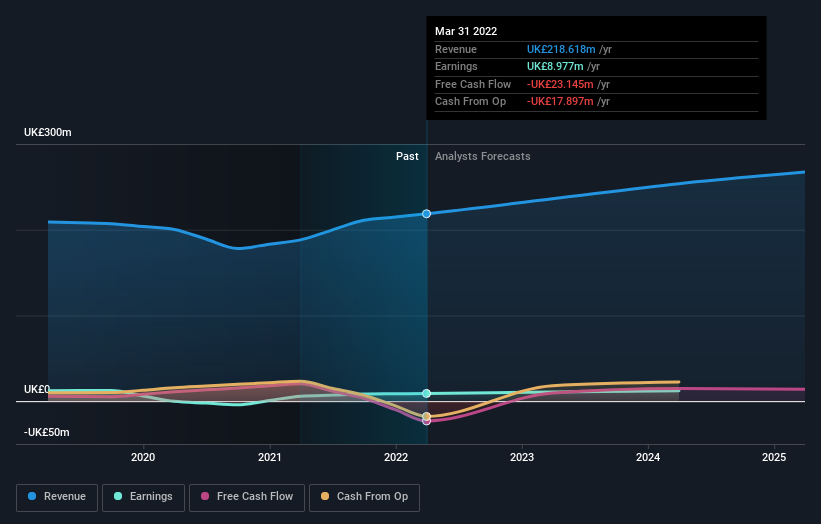This screenshot has width=821, height=524.
Task: Click the 2020 x-axis label
Action: [143, 457]
